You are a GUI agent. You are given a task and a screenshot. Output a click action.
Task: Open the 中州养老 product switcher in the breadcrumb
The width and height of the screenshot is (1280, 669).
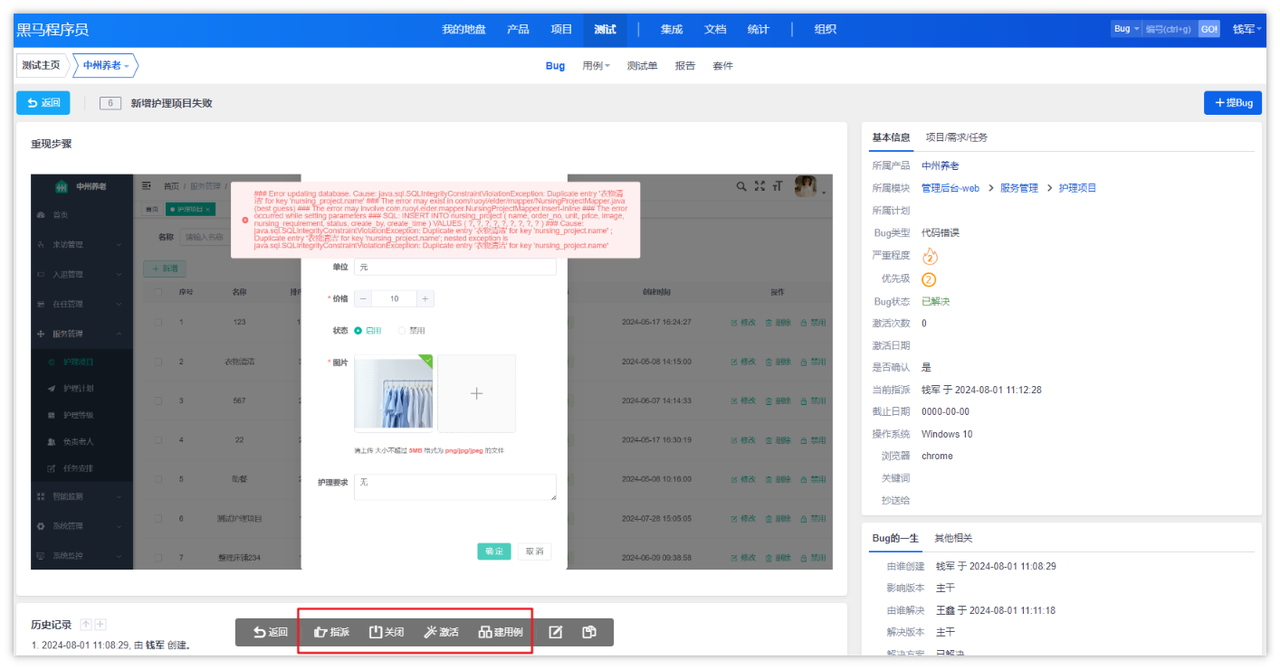click(106, 66)
